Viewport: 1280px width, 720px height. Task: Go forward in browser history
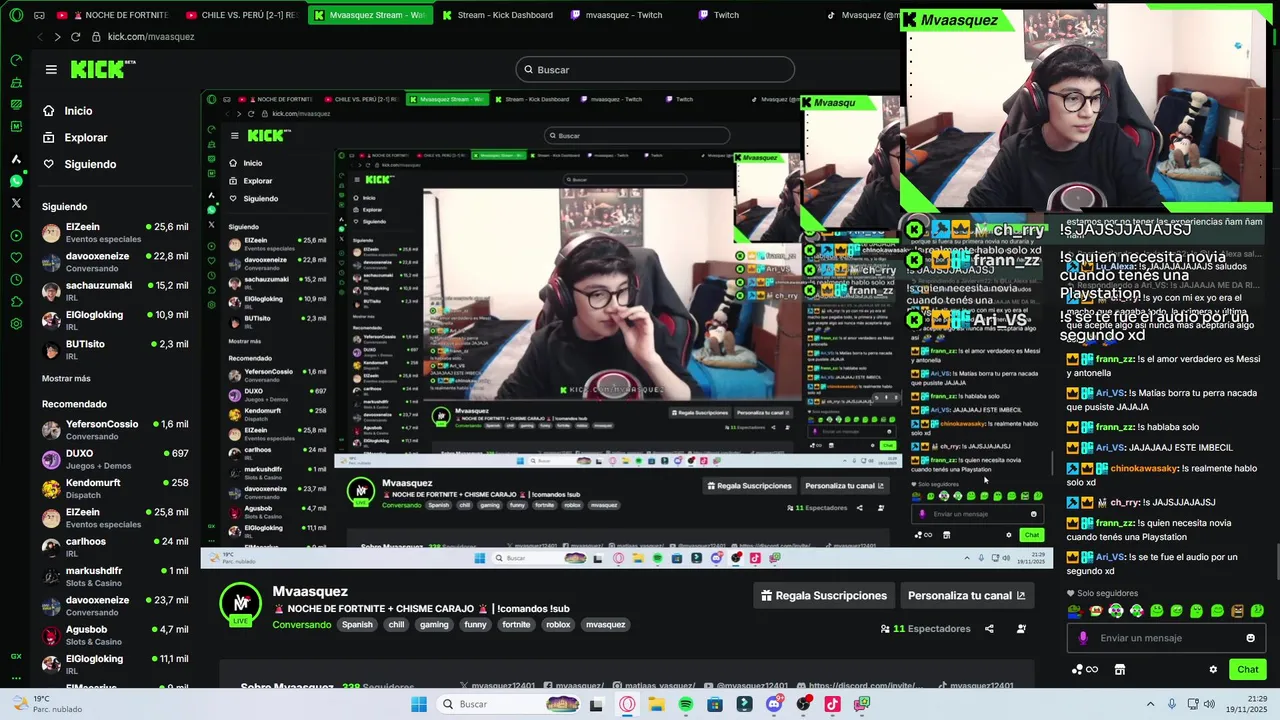57,37
